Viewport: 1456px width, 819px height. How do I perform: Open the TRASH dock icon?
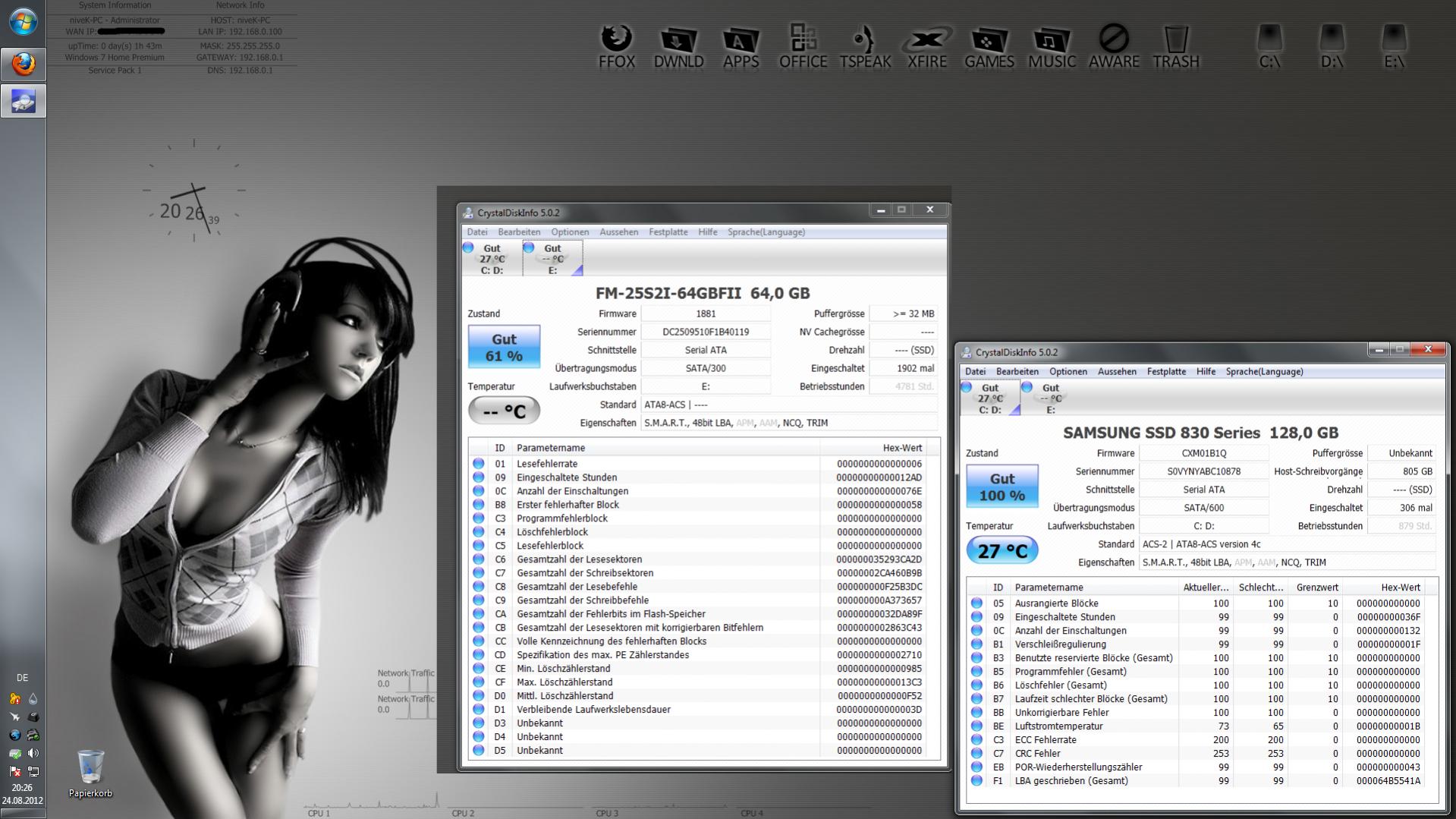1176,46
